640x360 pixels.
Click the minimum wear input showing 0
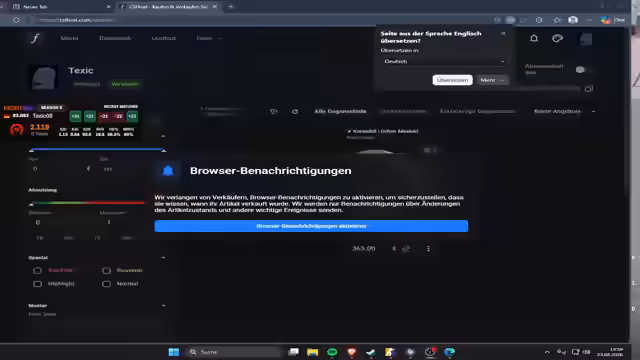click(x=61, y=222)
